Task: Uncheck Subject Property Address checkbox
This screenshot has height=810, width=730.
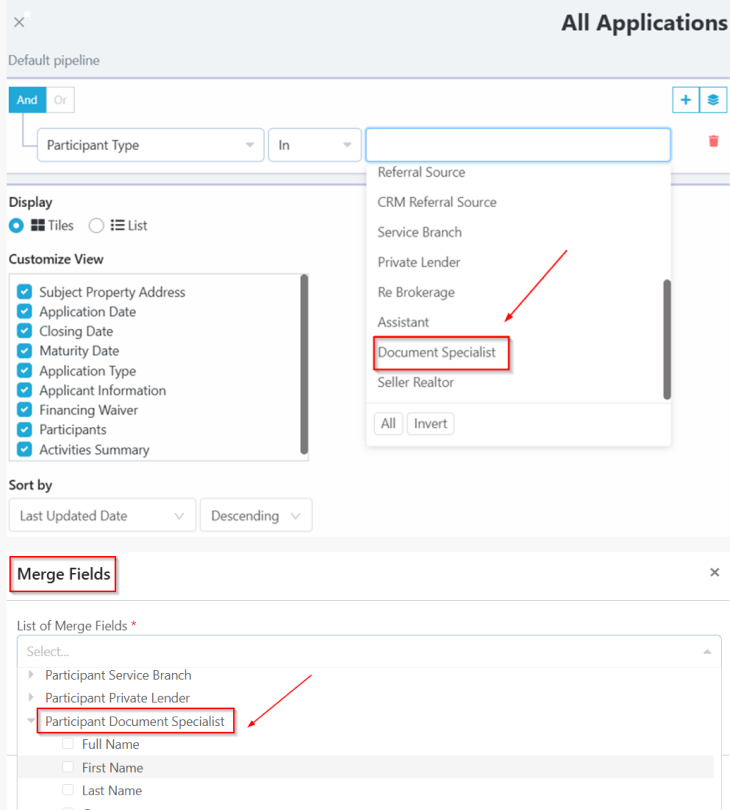Action: (x=25, y=292)
